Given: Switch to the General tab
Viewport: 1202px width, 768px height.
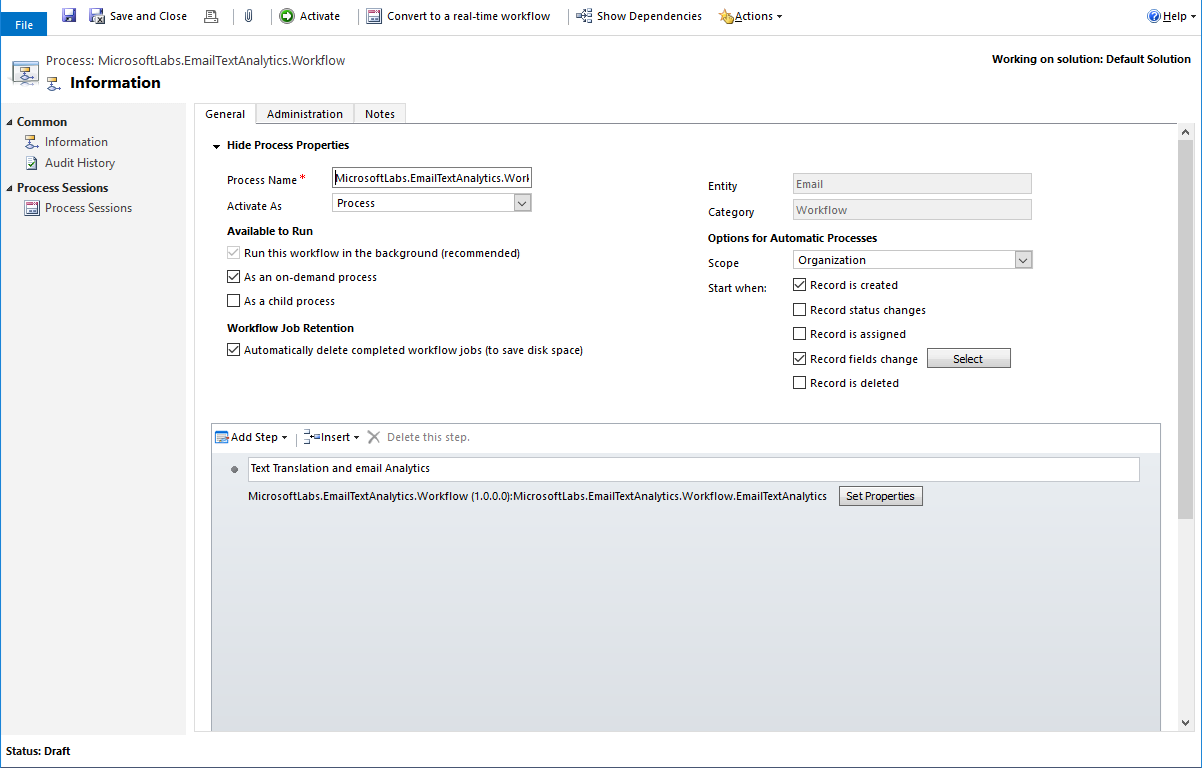Looking at the screenshot, I should (x=225, y=114).
